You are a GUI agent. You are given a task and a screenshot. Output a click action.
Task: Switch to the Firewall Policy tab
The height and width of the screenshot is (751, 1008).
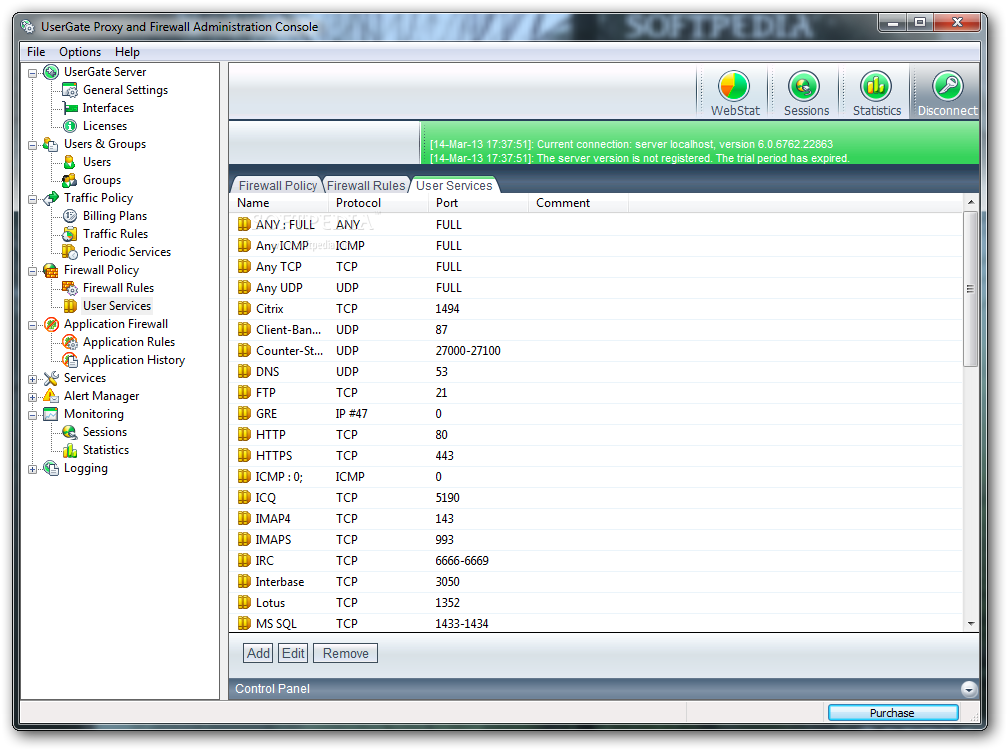tap(277, 185)
